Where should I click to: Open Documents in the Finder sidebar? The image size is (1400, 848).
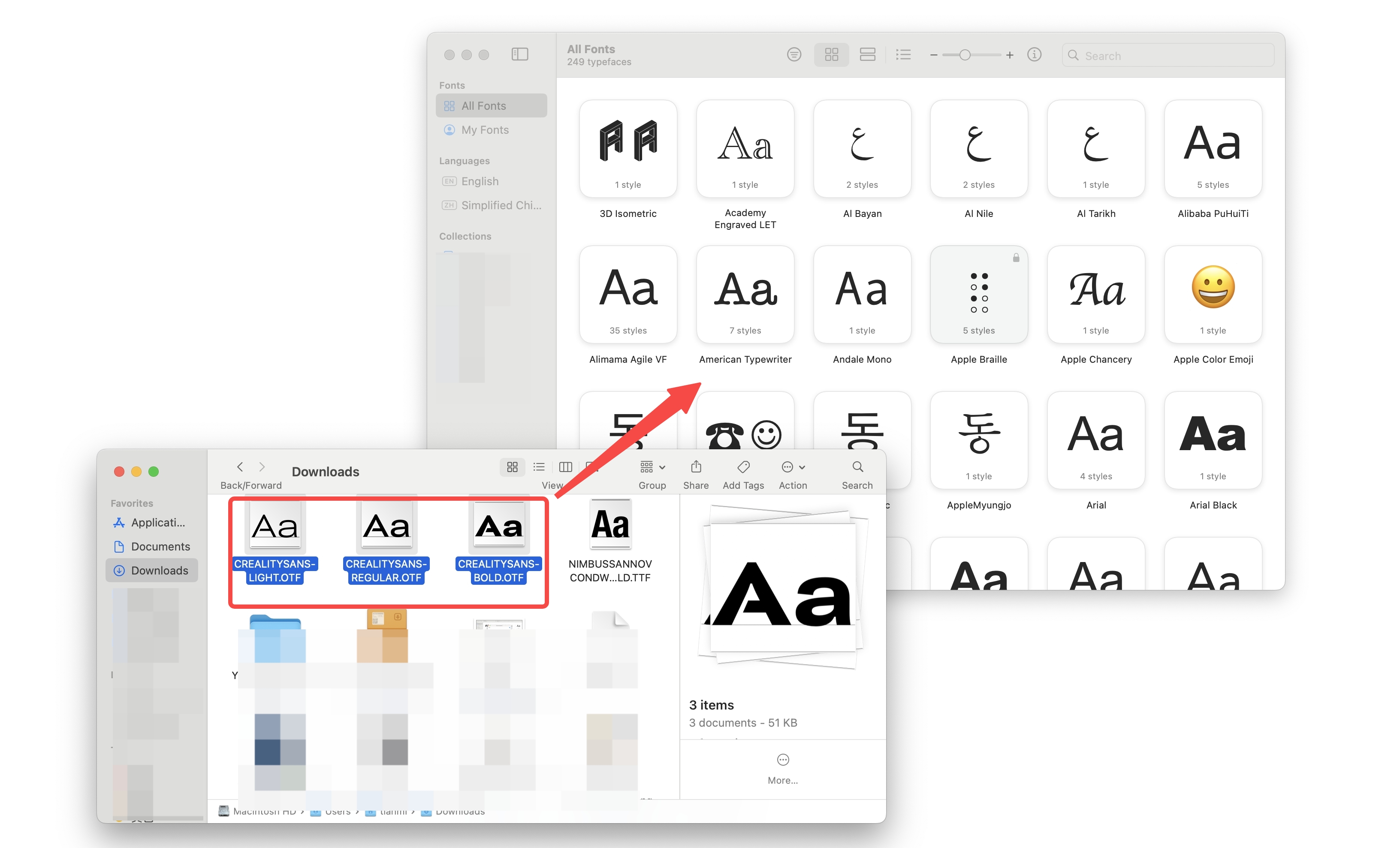click(160, 547)
